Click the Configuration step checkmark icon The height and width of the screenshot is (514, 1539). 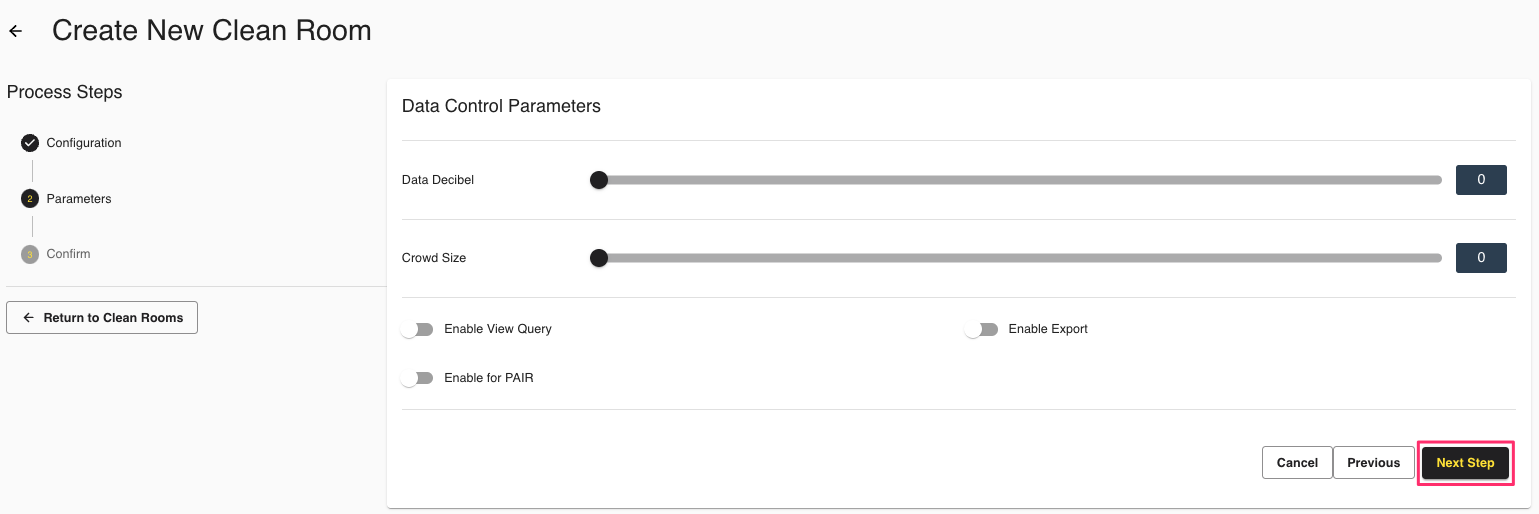(30, 143)
